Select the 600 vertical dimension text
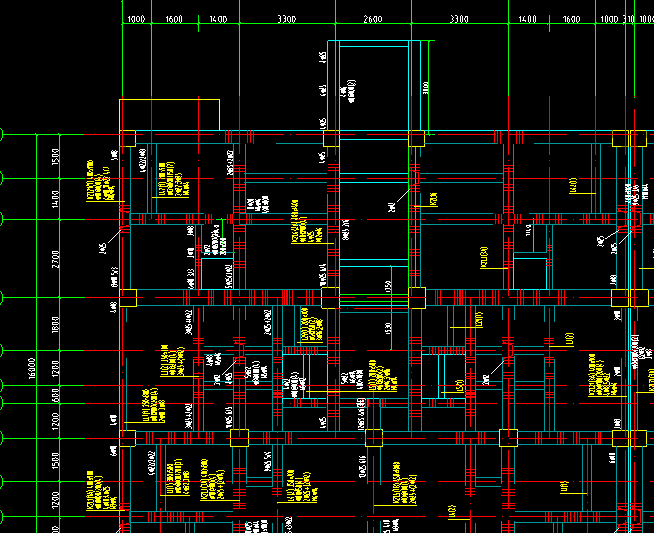This screenshot has width=654, height=533. 55,395
